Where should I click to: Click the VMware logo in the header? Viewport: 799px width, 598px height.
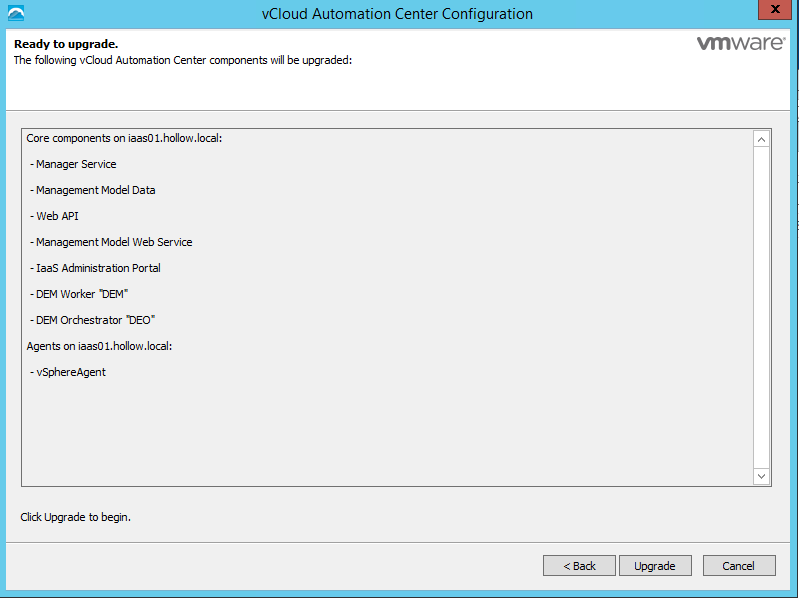740,44
